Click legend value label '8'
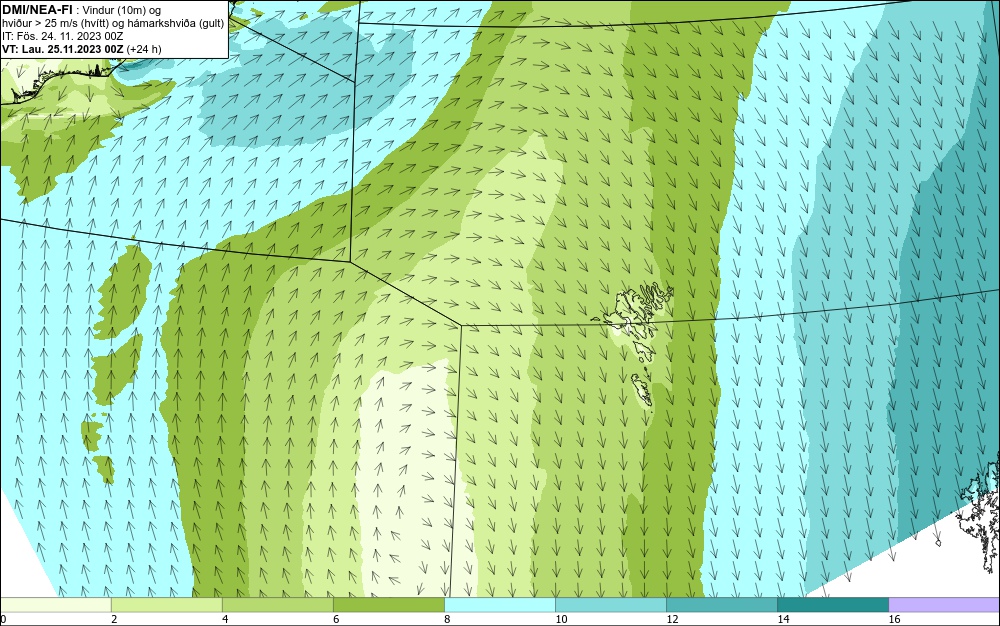This screenshot has height=626, width=1000. [x=447, y=619]
